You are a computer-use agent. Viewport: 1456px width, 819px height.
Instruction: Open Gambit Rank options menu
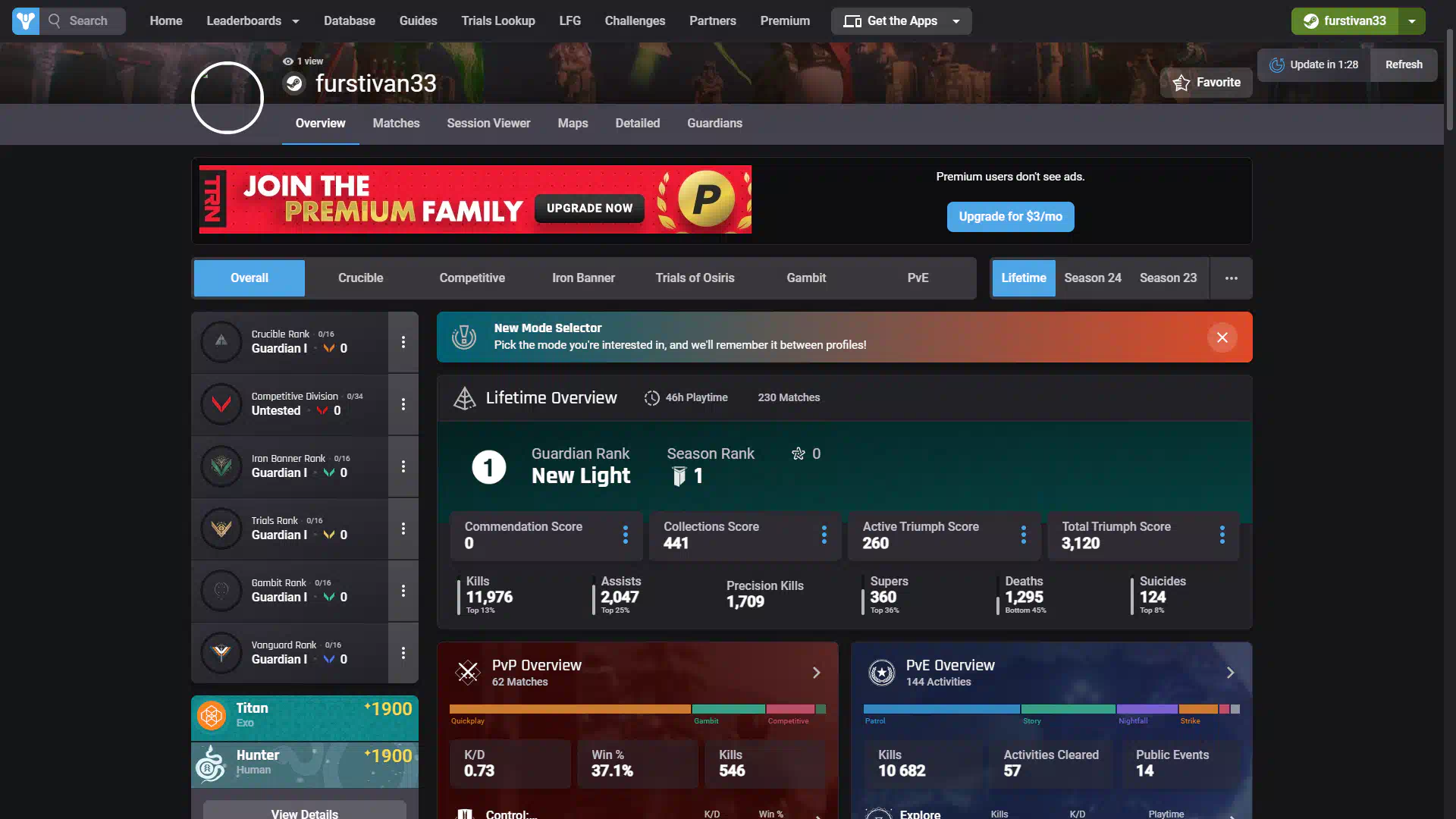pyautogui.click(x=403, y=591)
